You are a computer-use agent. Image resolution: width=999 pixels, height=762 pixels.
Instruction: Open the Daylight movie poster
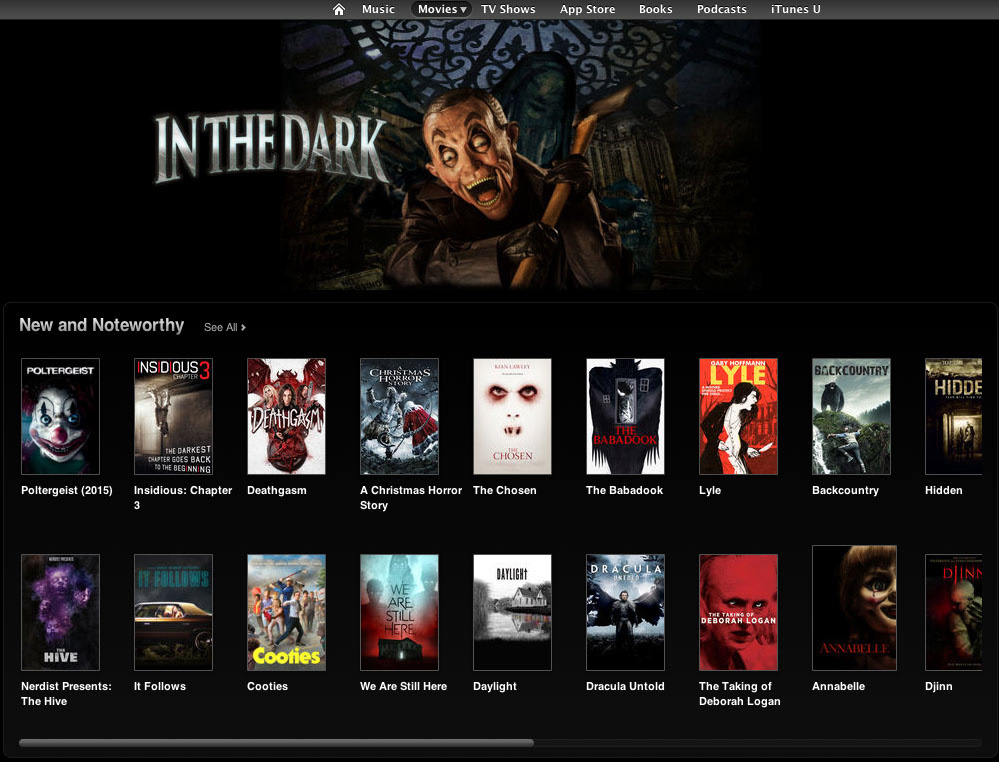[512, 612]
